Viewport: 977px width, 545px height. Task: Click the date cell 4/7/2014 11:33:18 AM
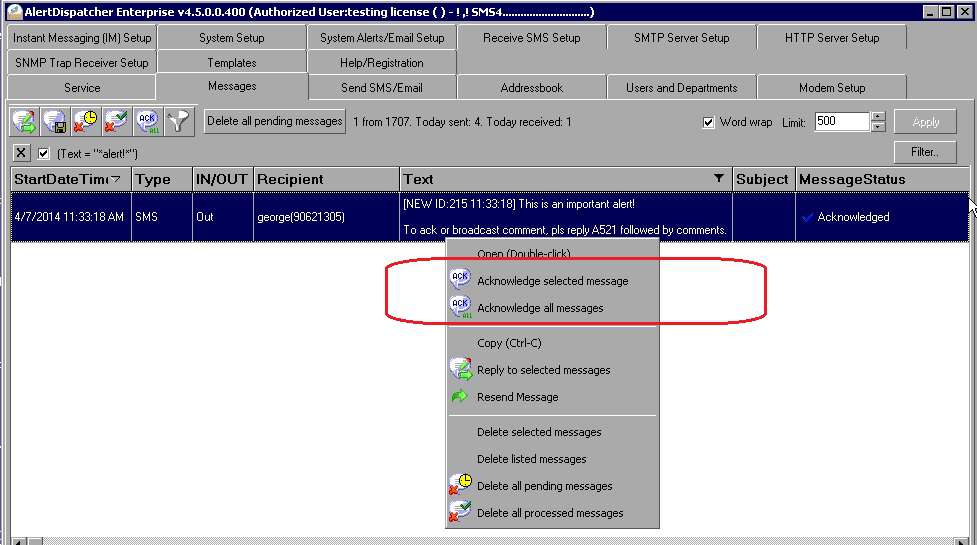pos(69,217)
